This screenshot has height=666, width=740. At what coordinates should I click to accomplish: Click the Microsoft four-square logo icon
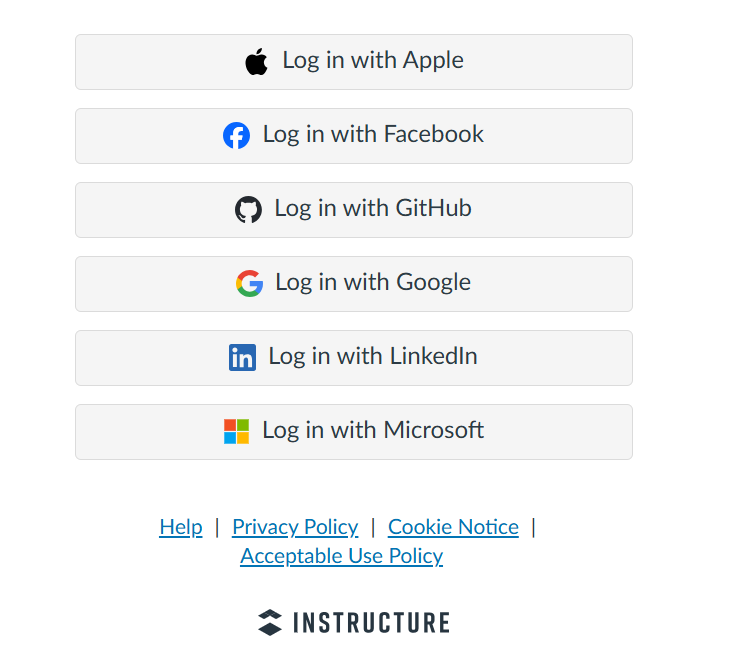(236, 431)
